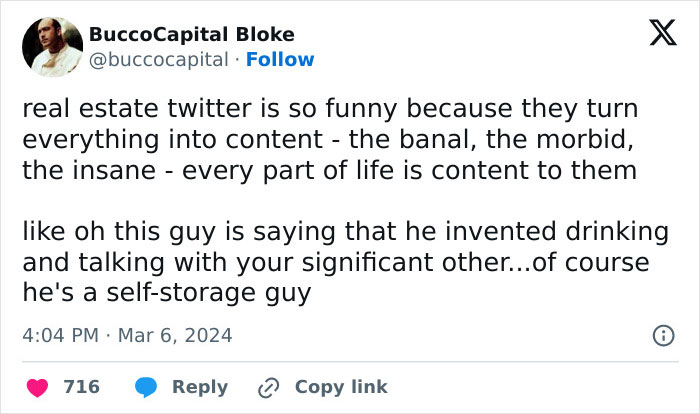The width and height of the screenshot is (700, 414).
Task: View the 716 likes count
Action: point(81,386)
